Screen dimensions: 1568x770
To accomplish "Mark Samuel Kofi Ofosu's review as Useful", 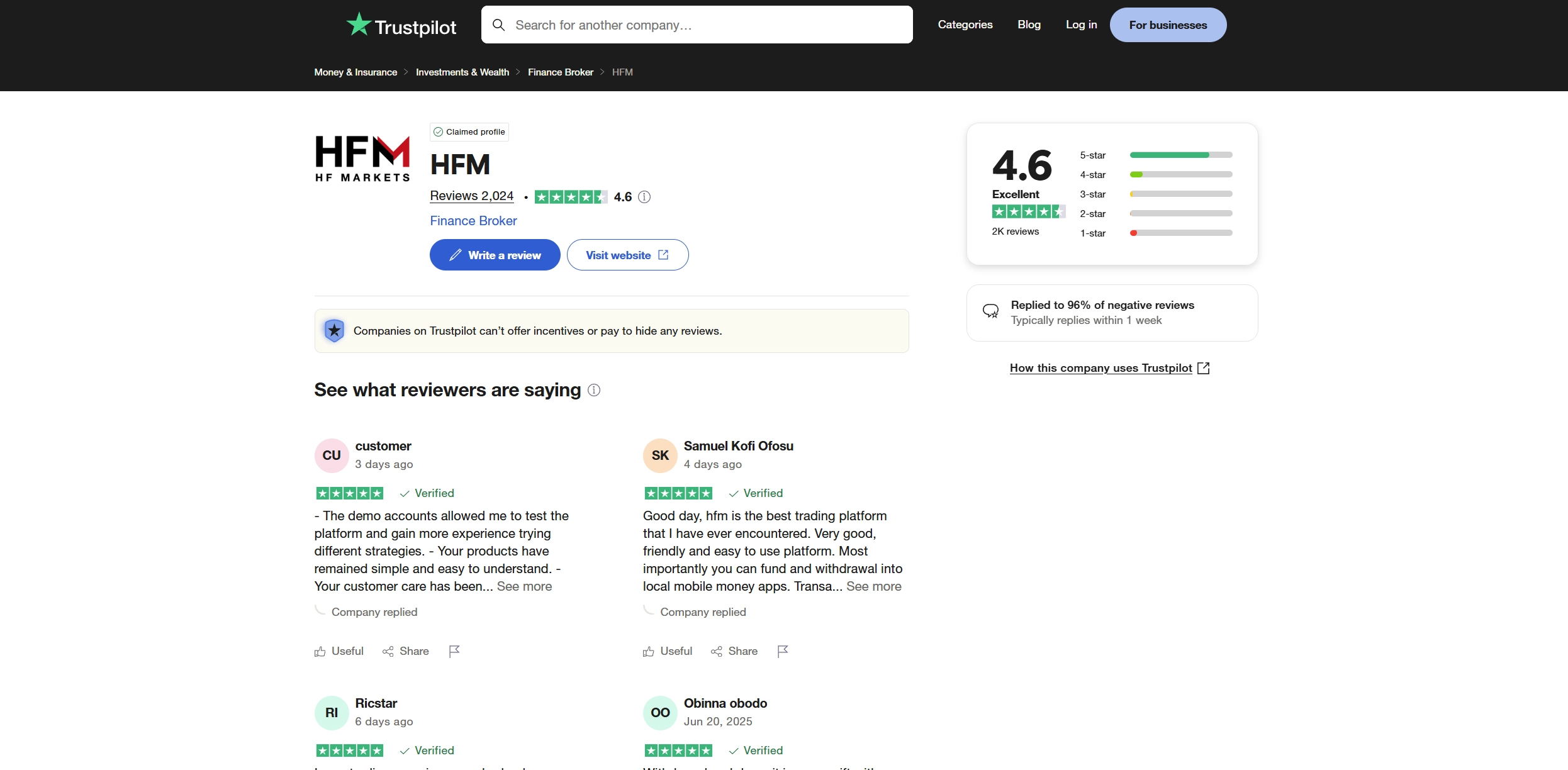I will click(x=668, y=651).
